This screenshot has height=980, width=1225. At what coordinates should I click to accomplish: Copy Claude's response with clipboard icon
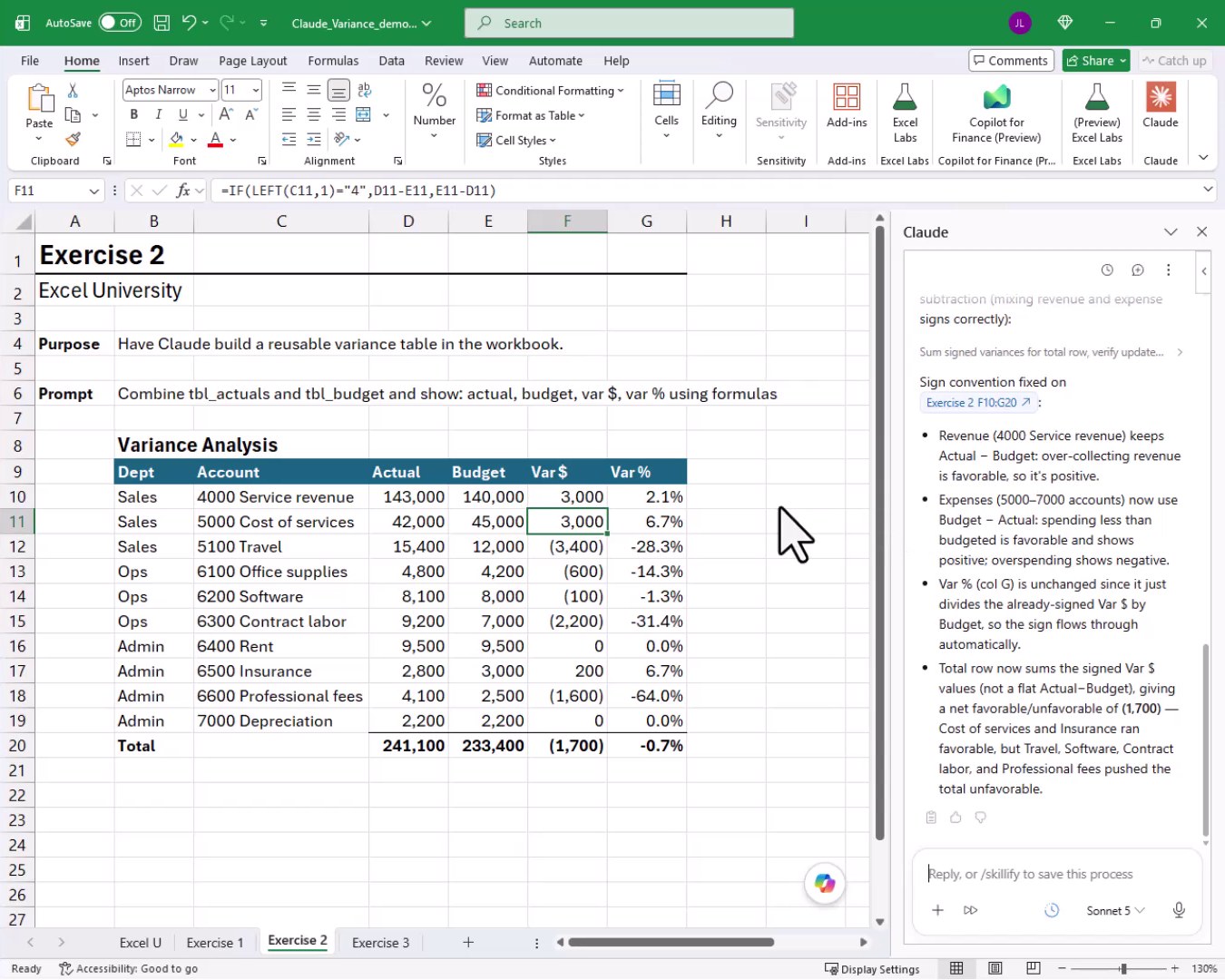click(931, 818)
